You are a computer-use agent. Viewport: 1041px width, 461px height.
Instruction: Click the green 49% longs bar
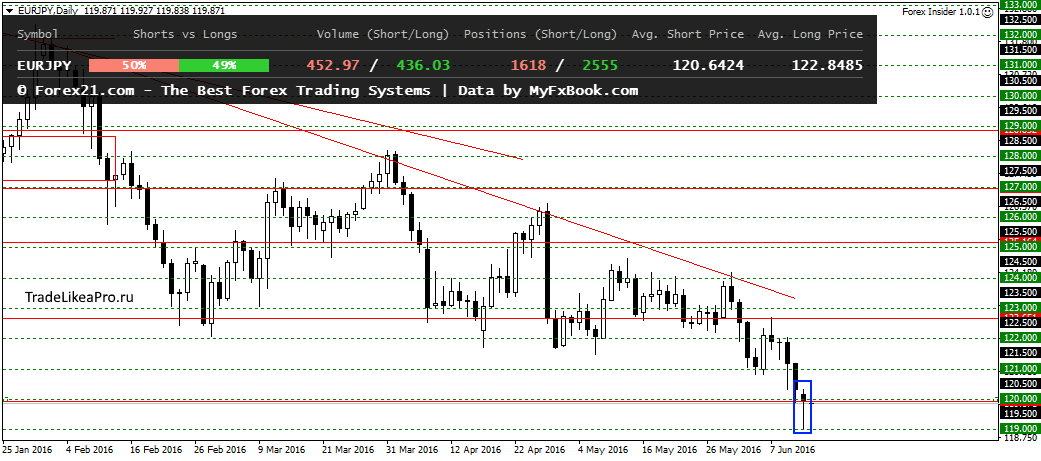224,65
